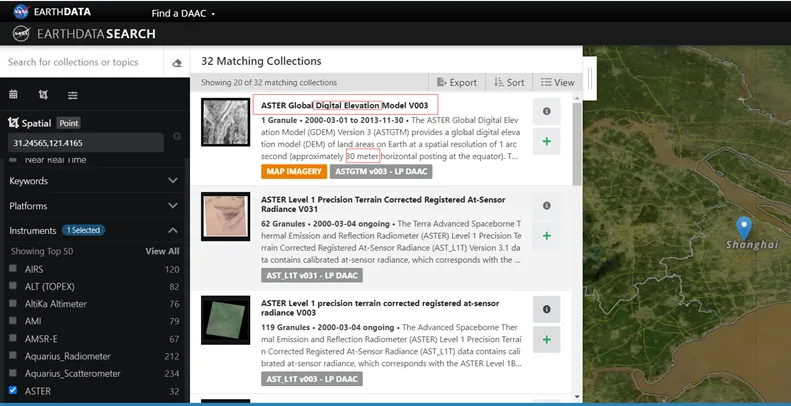Show info for ASTER Global Digital Elevation Model
This screenshot has height=406, width=791.
point(546,111)
